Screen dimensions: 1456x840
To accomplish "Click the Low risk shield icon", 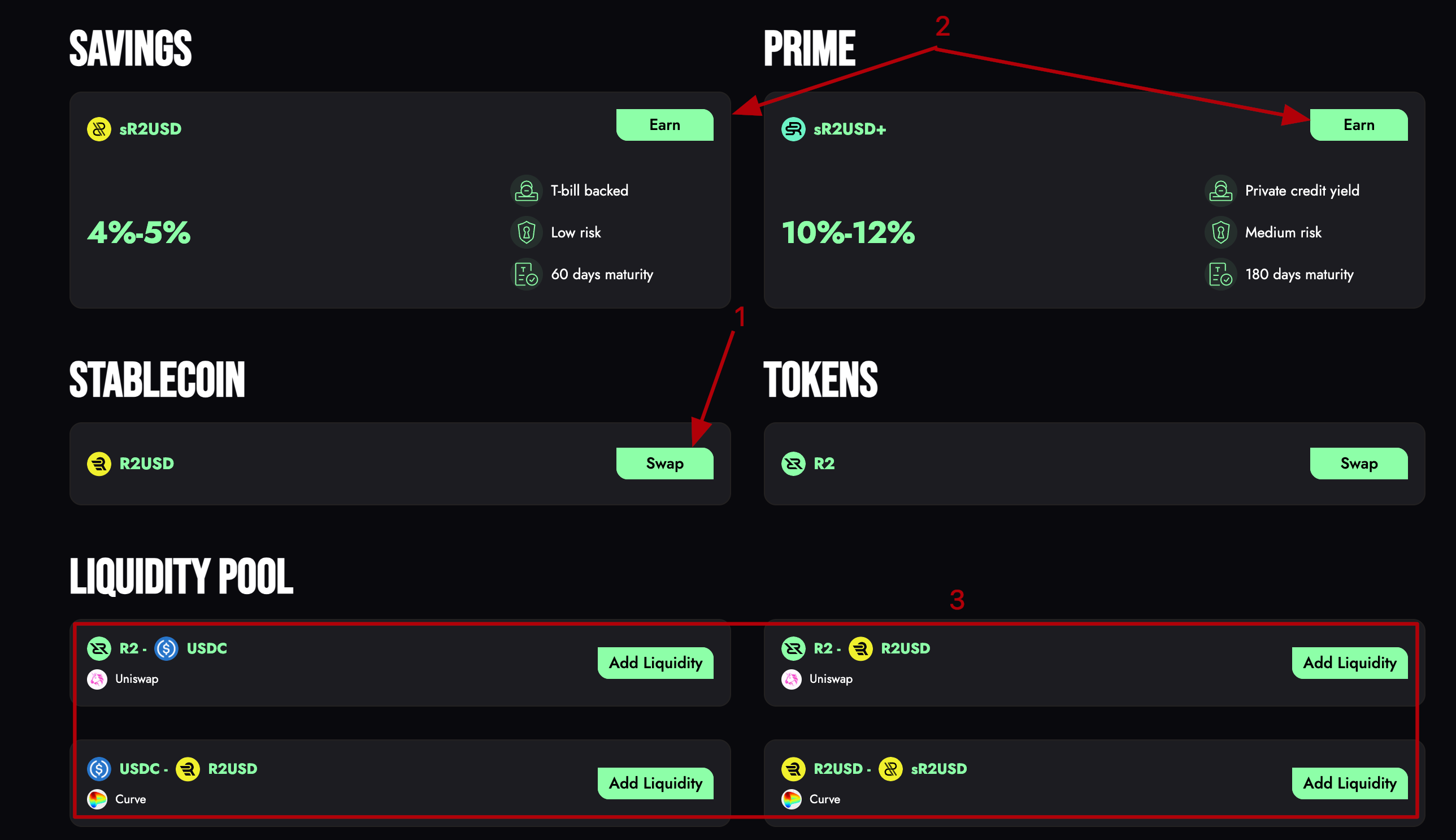I will (x=526, y=232).
